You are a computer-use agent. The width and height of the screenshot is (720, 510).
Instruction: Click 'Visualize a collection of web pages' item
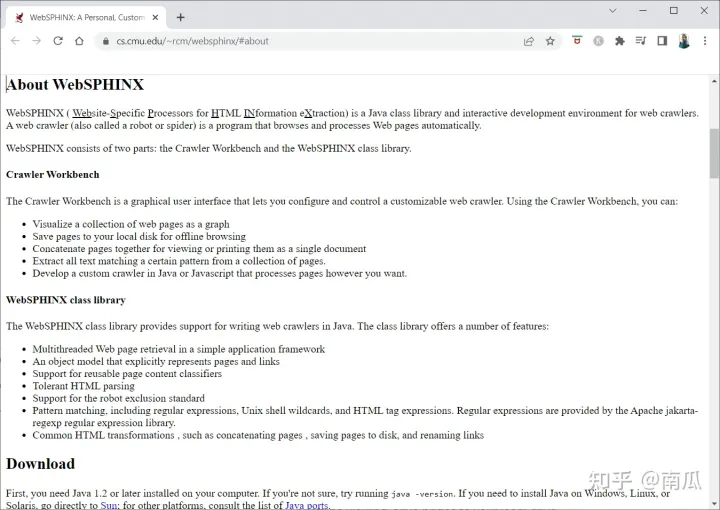(131, 224)
